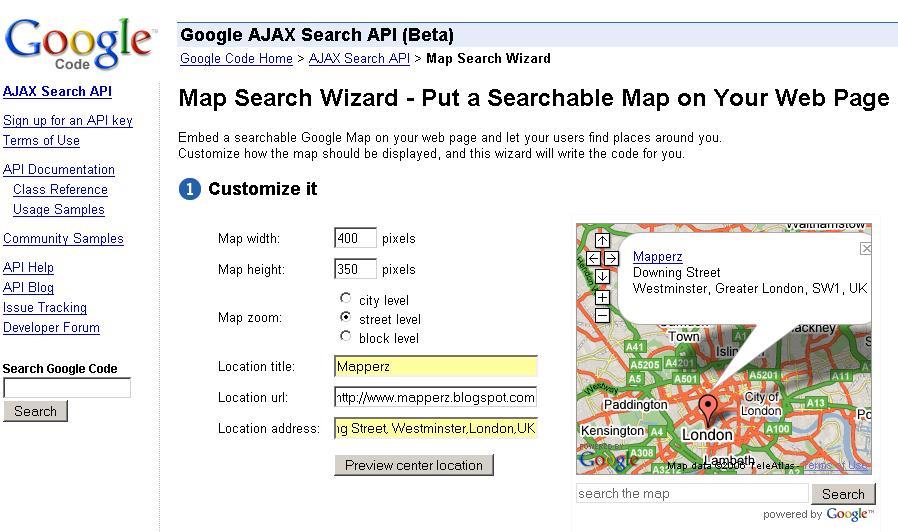
Task: Open Sign up for an API key
Action: point(68,120)
